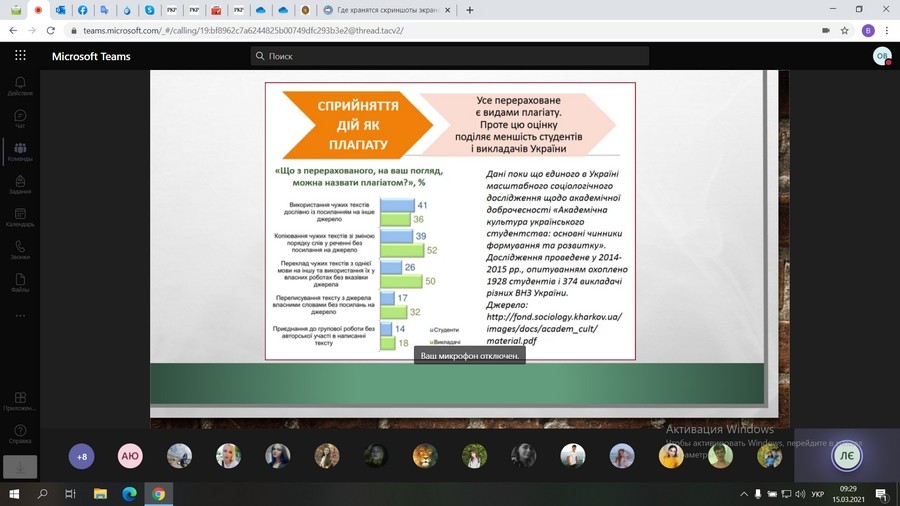
Task: Click the shared slide with plagiarism chart
Action: pos(450,221)
